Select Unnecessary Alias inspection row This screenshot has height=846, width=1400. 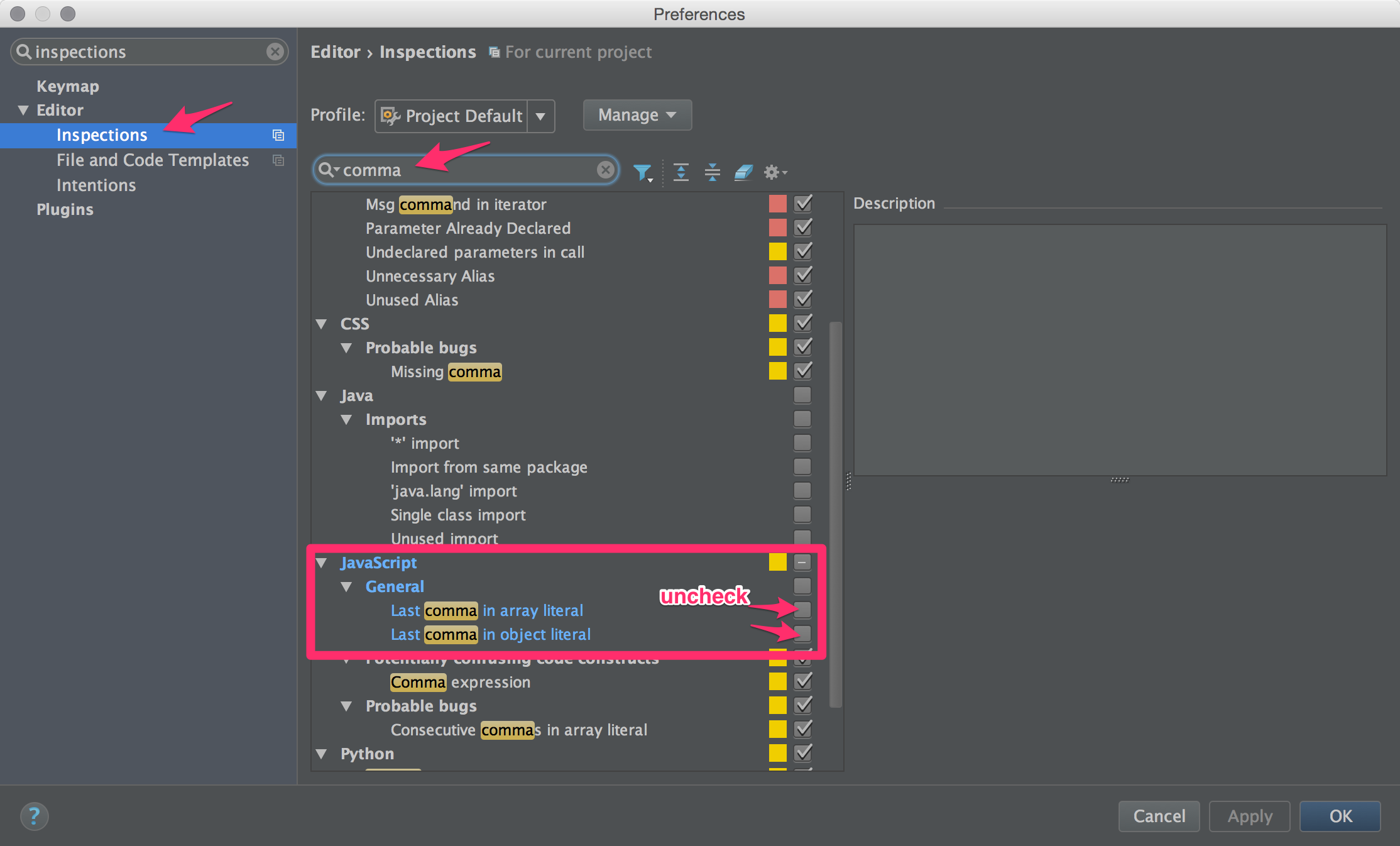[x=430, y=276]
